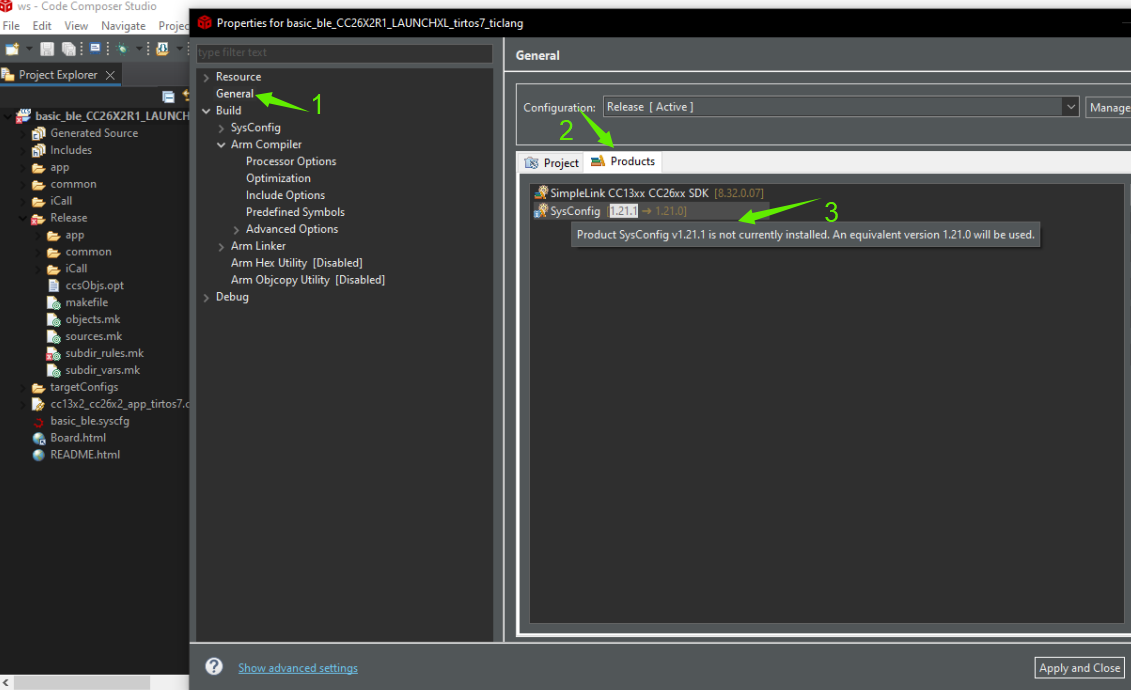Open the New wizard dropdown arrow

29,49
